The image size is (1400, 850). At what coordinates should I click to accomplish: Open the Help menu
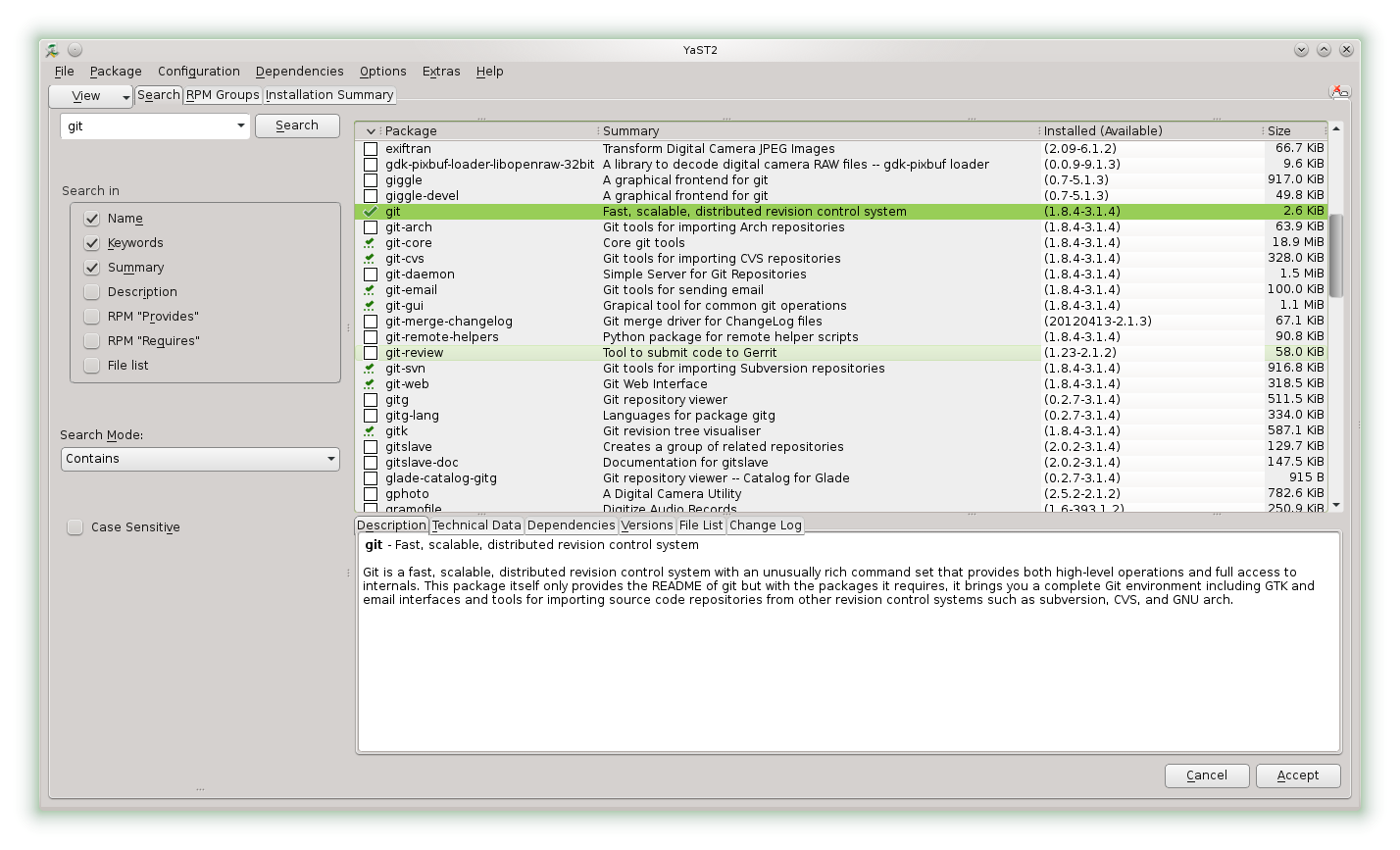490,72
